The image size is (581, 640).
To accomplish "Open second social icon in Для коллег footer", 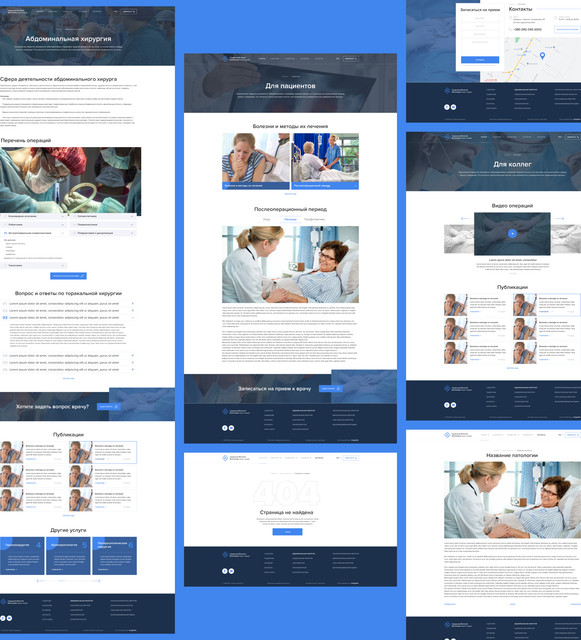I will click(x=454, y=405).
